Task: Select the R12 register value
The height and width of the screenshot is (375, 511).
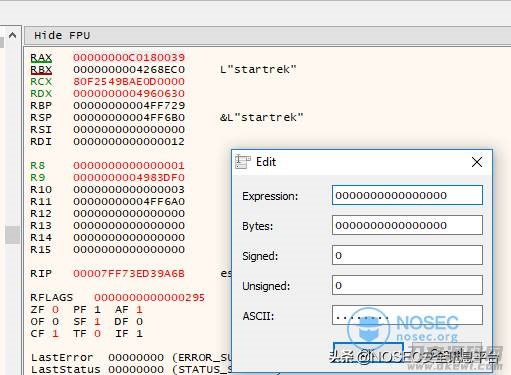Action: [x=129, y=213]
